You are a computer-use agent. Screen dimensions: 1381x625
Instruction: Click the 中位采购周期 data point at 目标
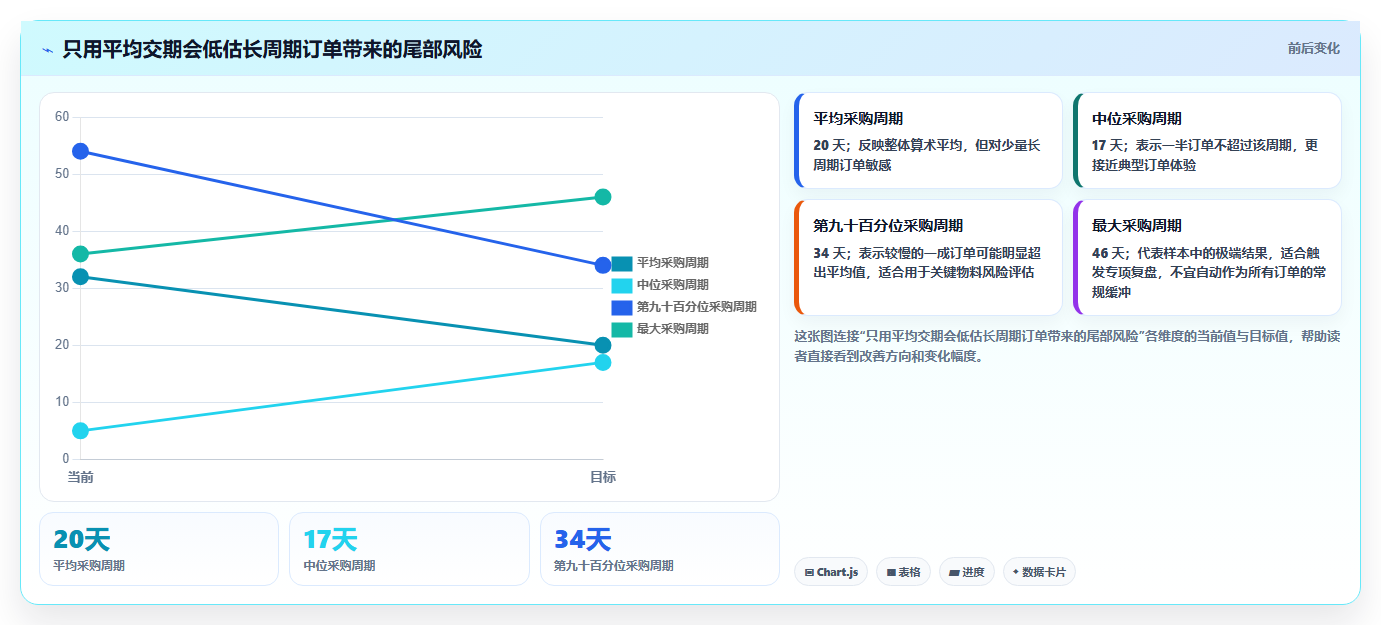[x=603, y=362]
